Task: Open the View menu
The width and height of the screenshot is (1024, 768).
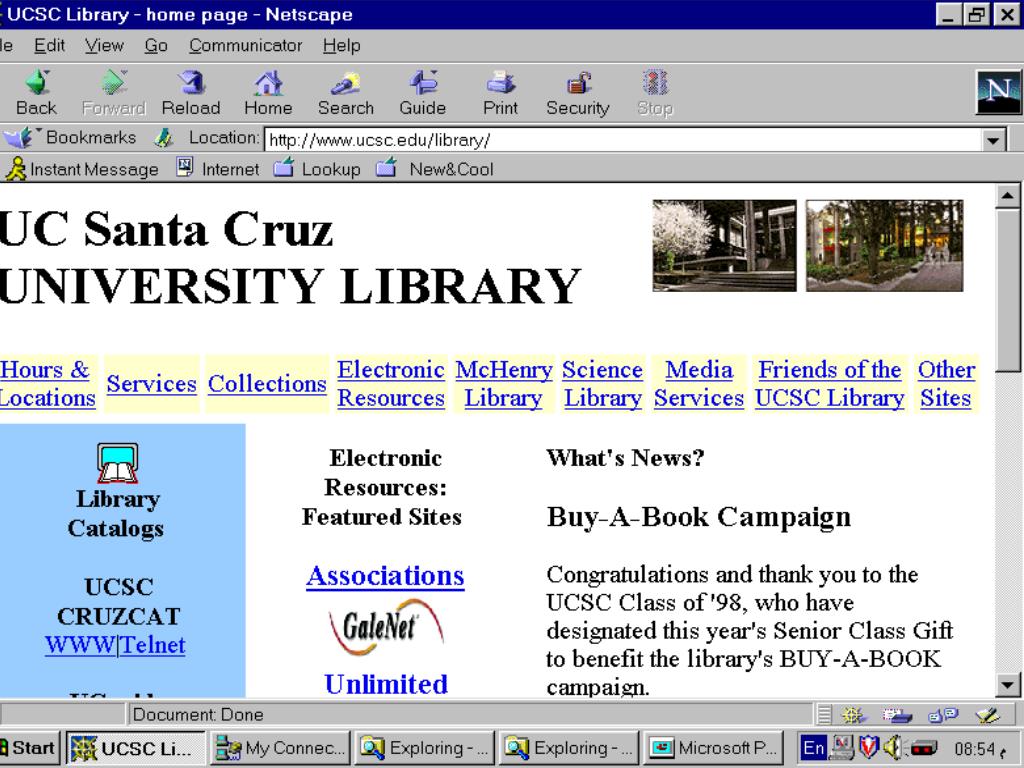Action: 104,46
